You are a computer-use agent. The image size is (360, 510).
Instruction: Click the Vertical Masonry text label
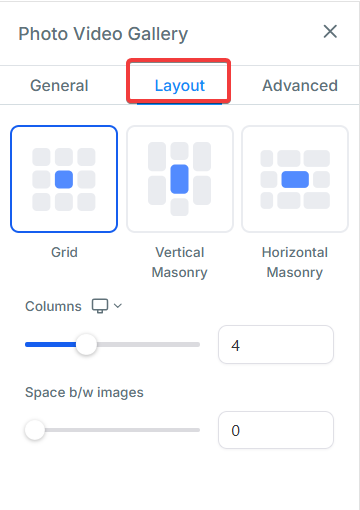click(180, 262)
